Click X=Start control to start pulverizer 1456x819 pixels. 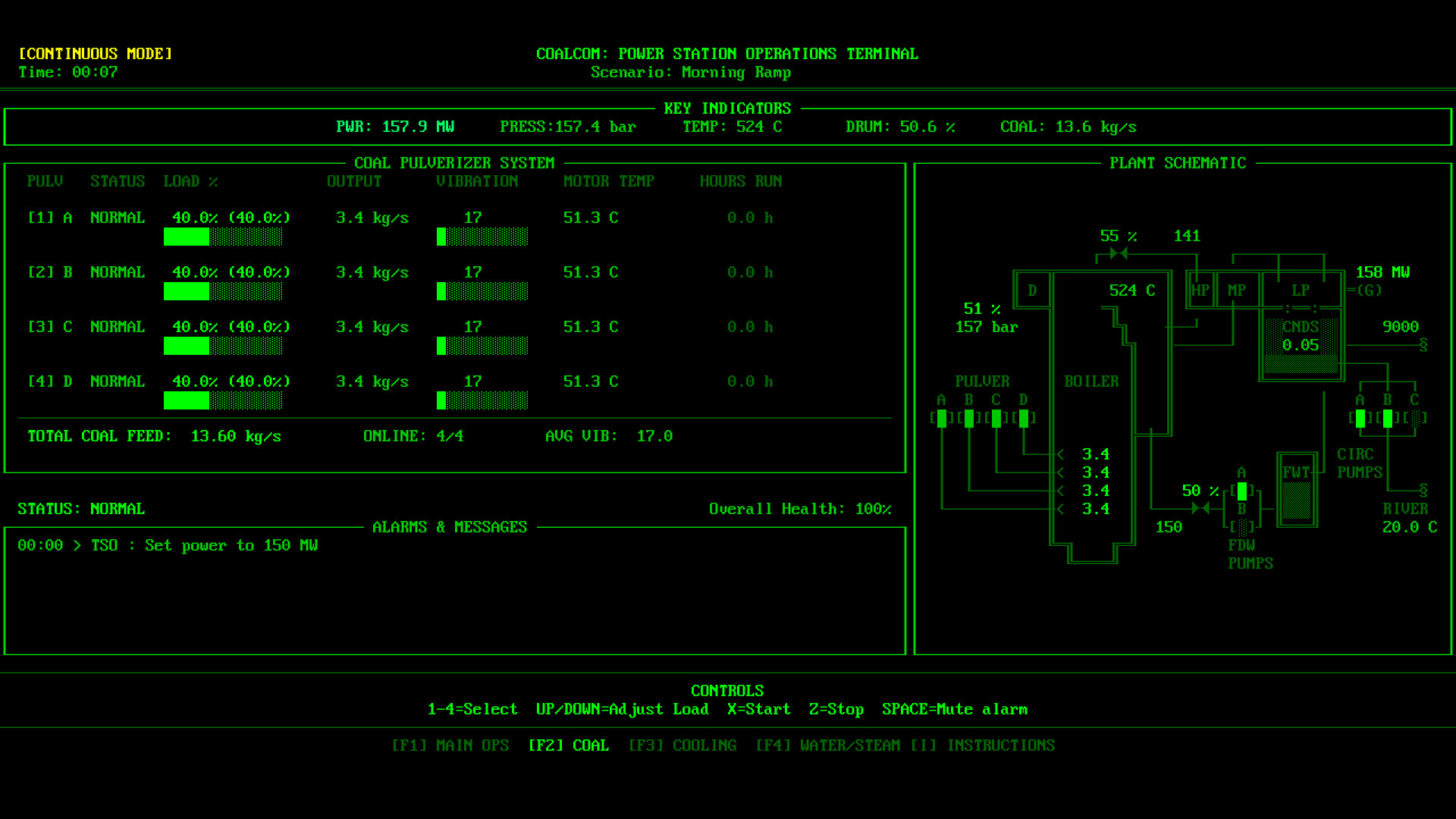[x=758, y=709]
